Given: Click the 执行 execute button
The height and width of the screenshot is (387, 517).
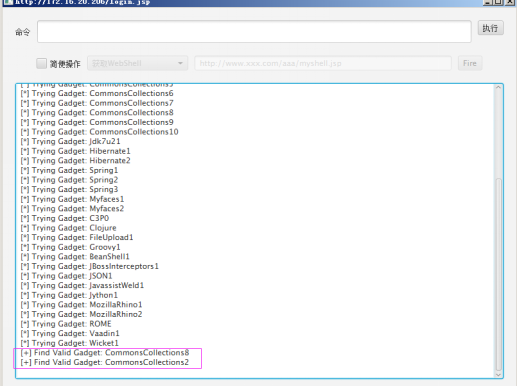Looking at the screenshot, I should point(490,28).
